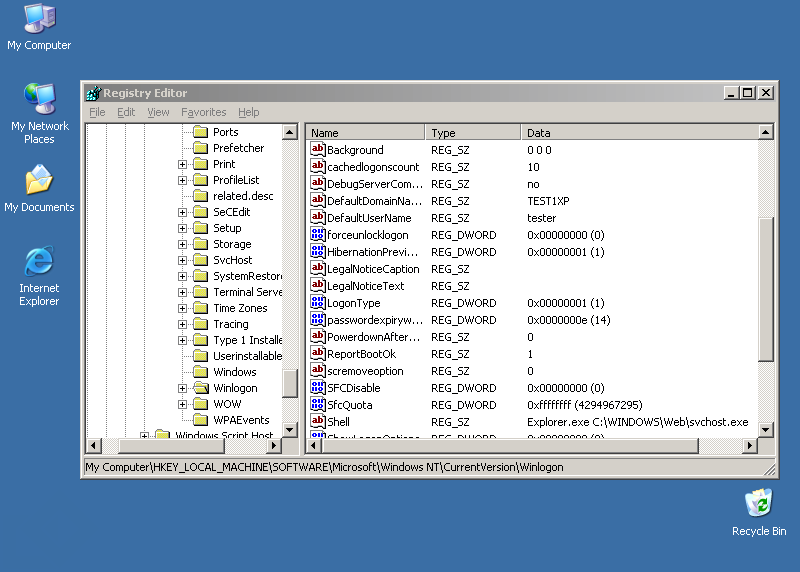
Task: Sort values by Data column header
Action: click(x=640, y=133)
